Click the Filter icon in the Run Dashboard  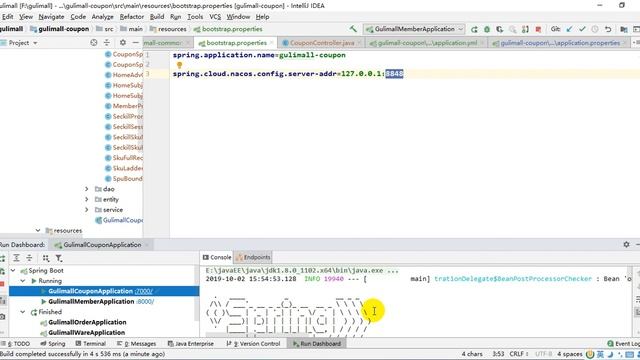click(x=59, y=258)
